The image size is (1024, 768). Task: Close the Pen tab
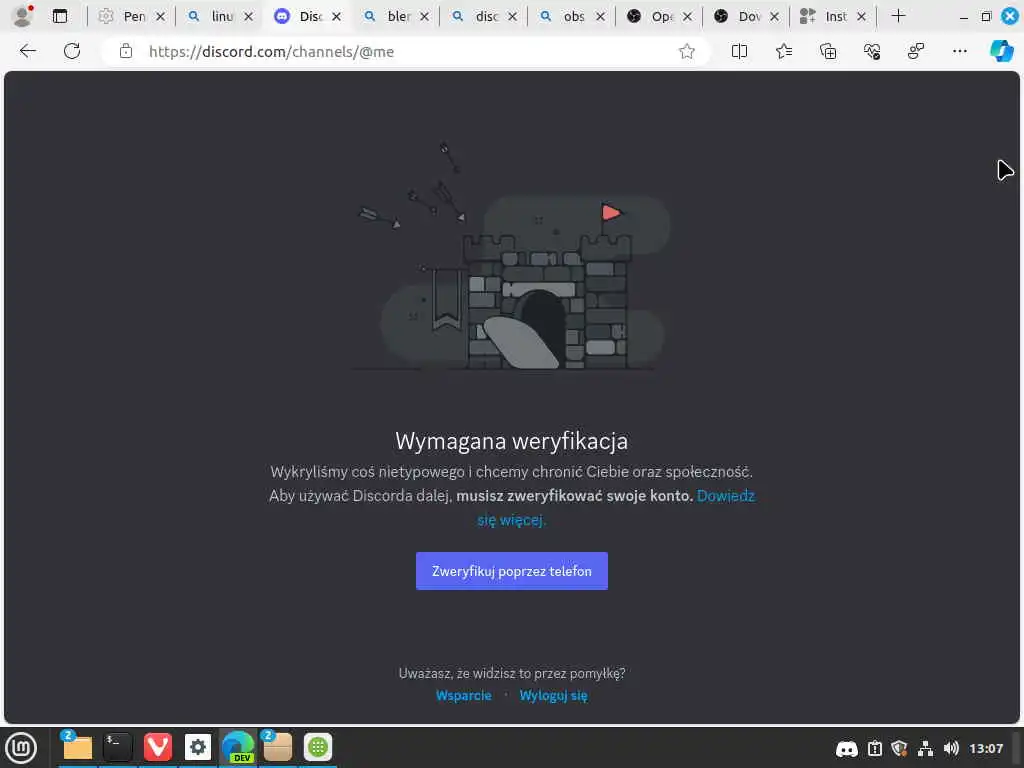pos(161,17)
